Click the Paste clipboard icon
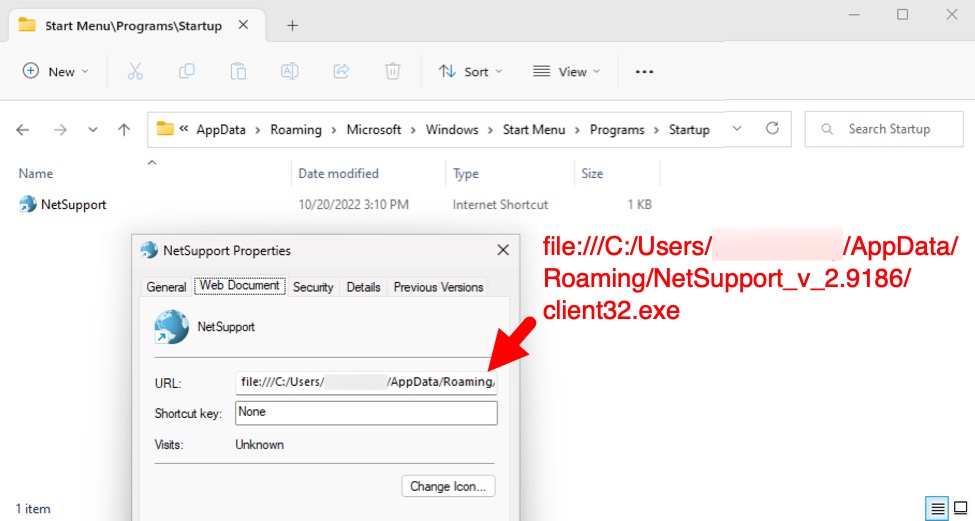This screenshot has width=975, height=521. coord(238,71)
